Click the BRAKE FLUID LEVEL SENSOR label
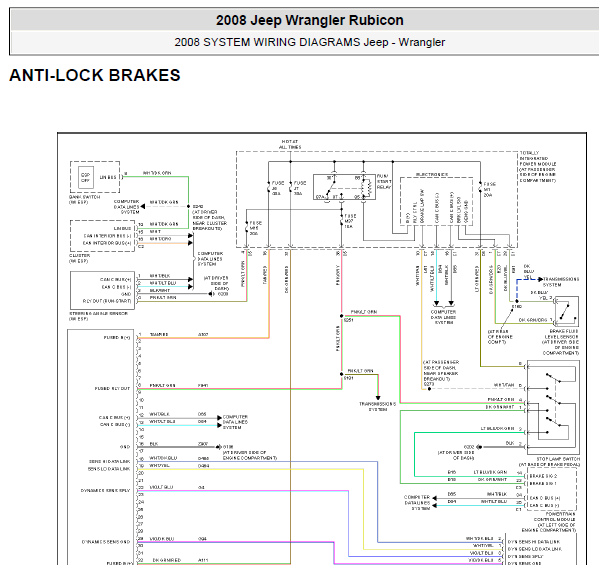The height and width of the screenshot is (565, 599). click(561, 342)
